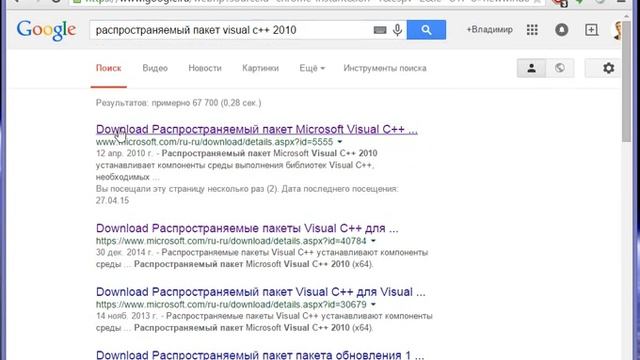The image size is (640, 360).
Task: Click the share plus-box icon
Action: coord(591,30)
